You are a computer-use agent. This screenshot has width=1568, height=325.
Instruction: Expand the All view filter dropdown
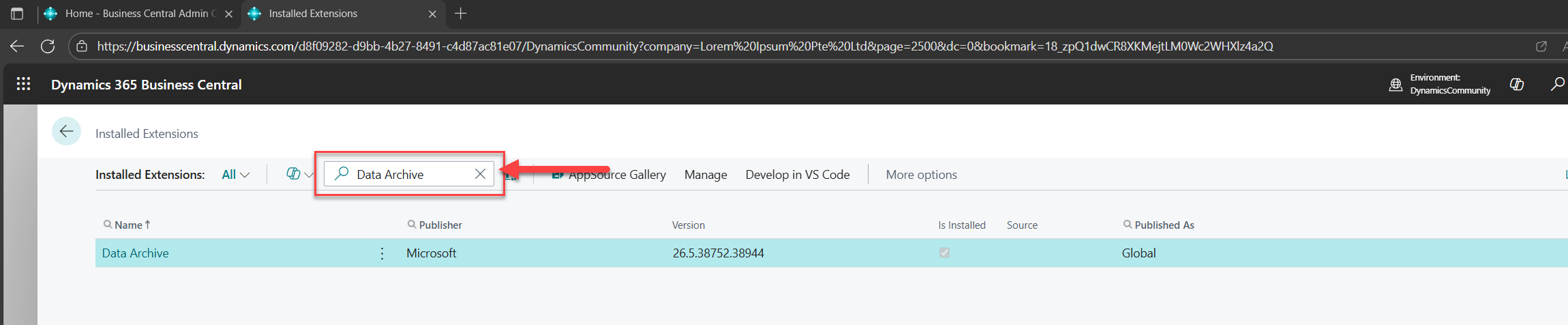236,175
